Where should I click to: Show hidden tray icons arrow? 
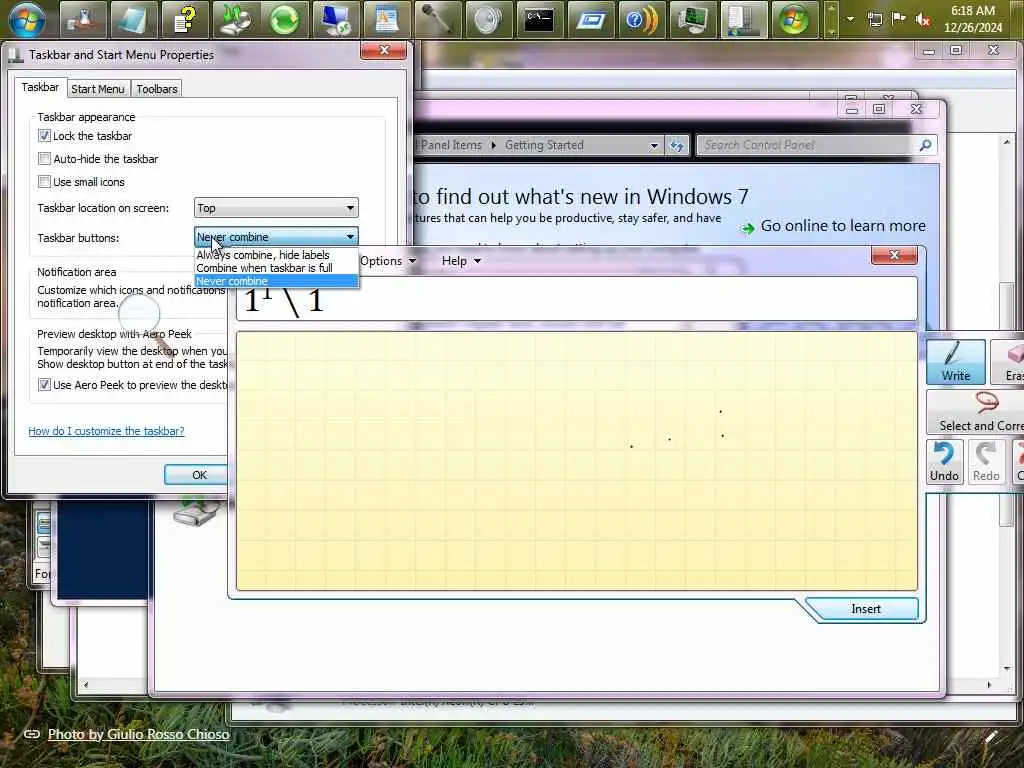tap(850, 19)
